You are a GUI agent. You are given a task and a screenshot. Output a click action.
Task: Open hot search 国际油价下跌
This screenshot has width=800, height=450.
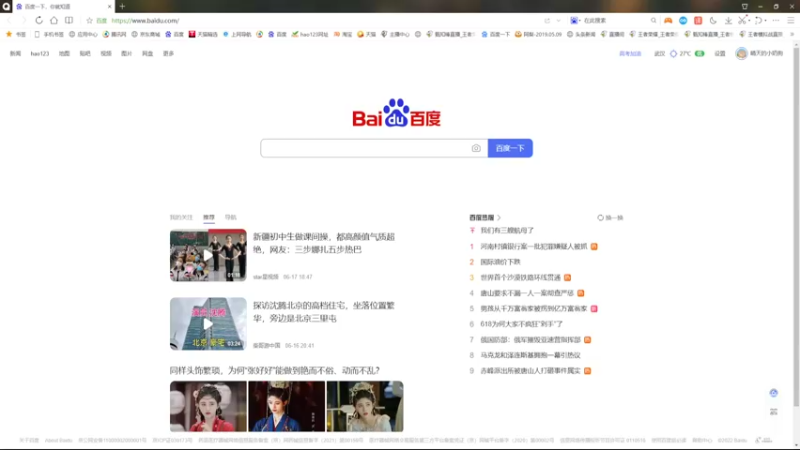(501, 262)
